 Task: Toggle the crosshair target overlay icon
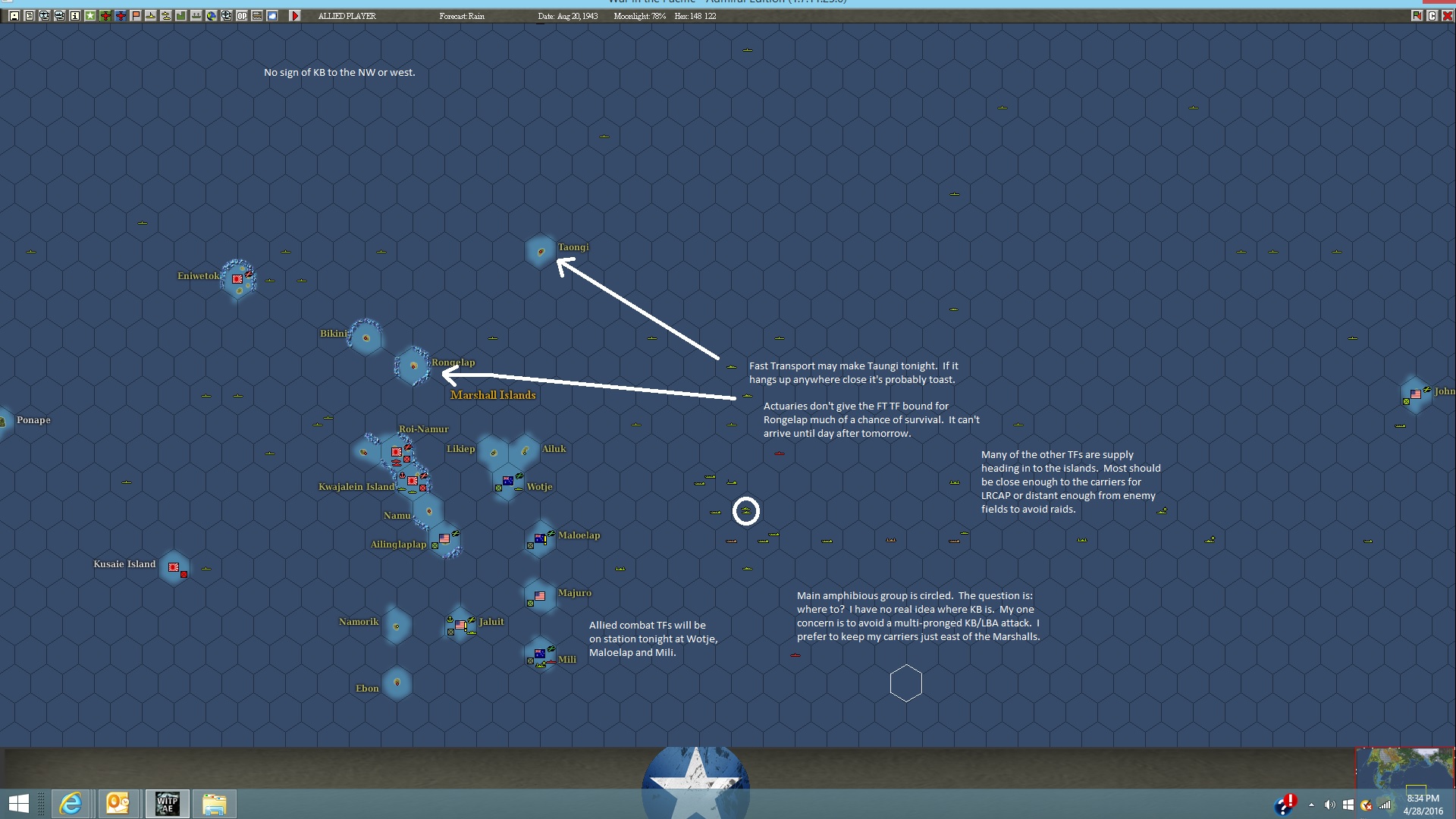(x=227, y=16)
